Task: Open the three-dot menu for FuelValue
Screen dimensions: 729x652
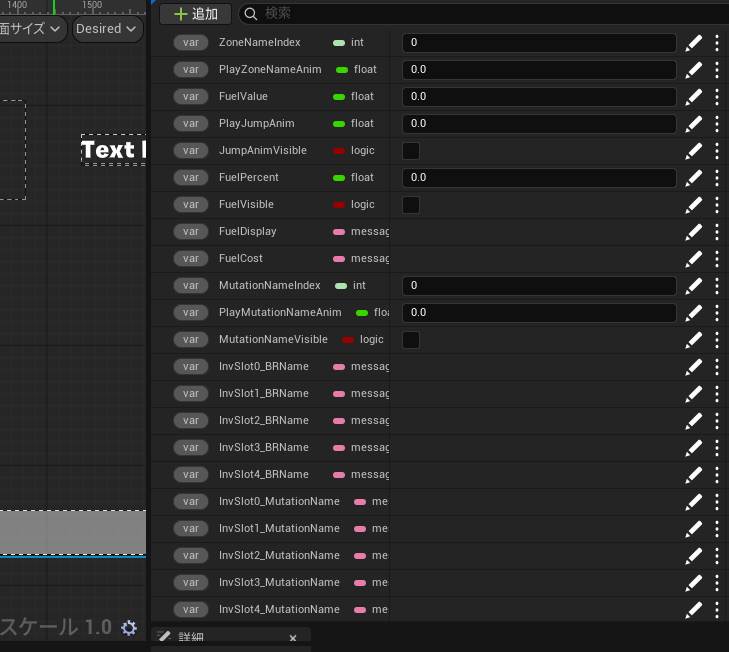Action: tap(716, 97)
